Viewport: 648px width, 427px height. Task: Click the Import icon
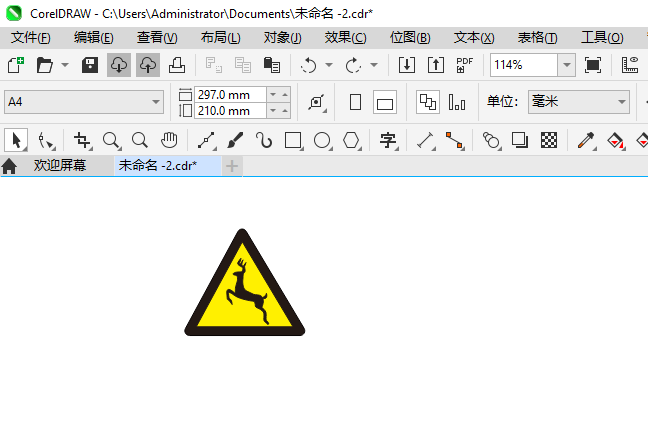407,65
